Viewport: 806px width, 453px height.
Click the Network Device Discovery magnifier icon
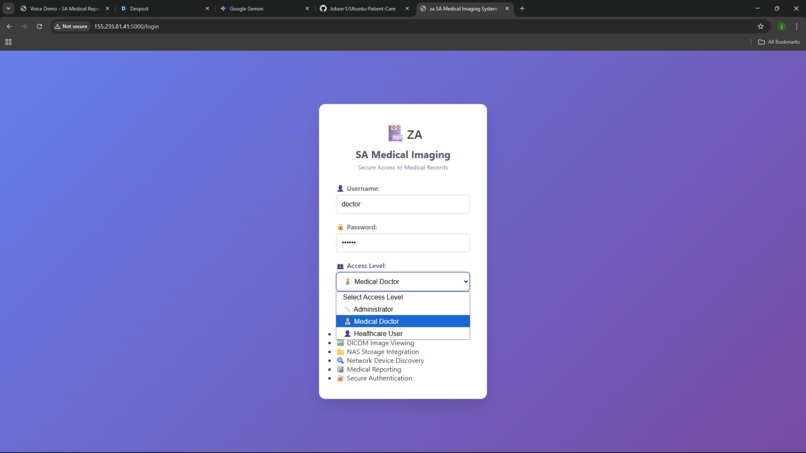pyautogui.click(x=340, y=360)
